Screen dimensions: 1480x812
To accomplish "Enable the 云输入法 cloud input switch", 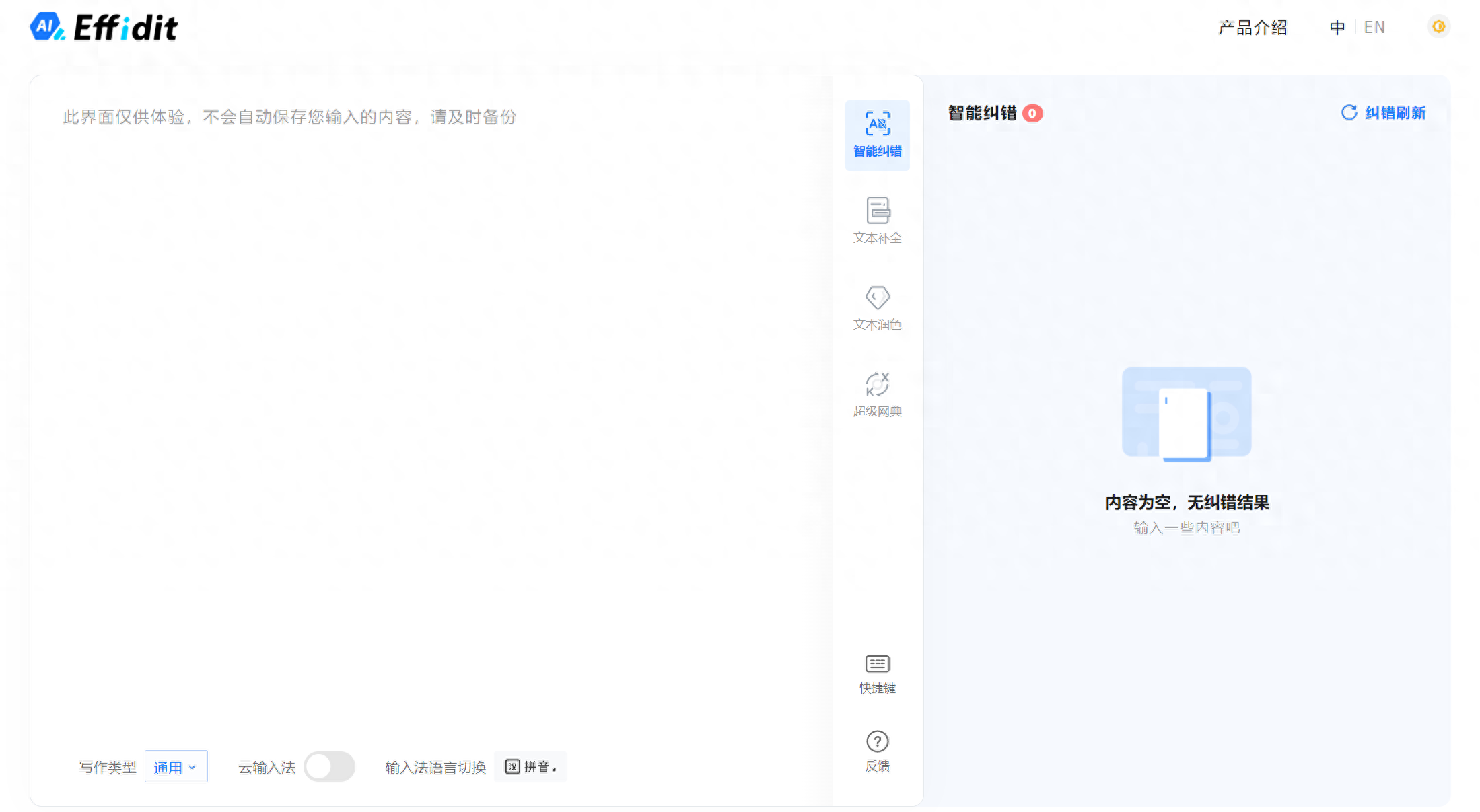I will click(329, 766).
